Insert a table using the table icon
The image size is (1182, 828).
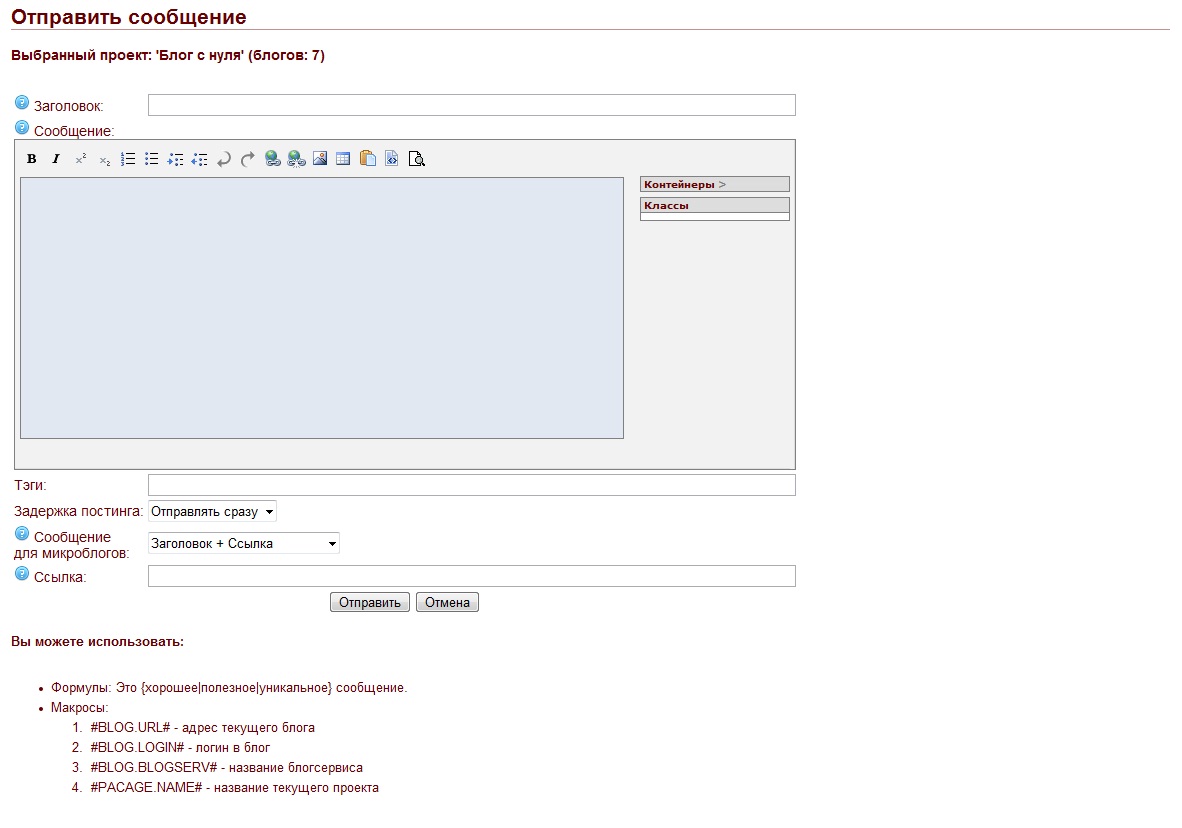click(x=343, y=159)
